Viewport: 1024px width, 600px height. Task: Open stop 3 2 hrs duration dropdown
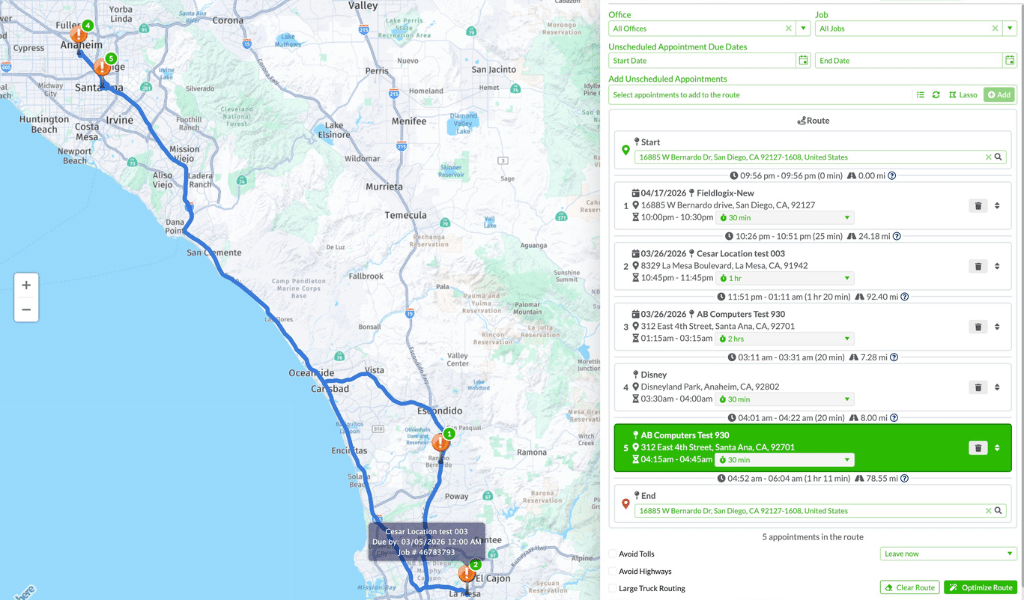784,339
